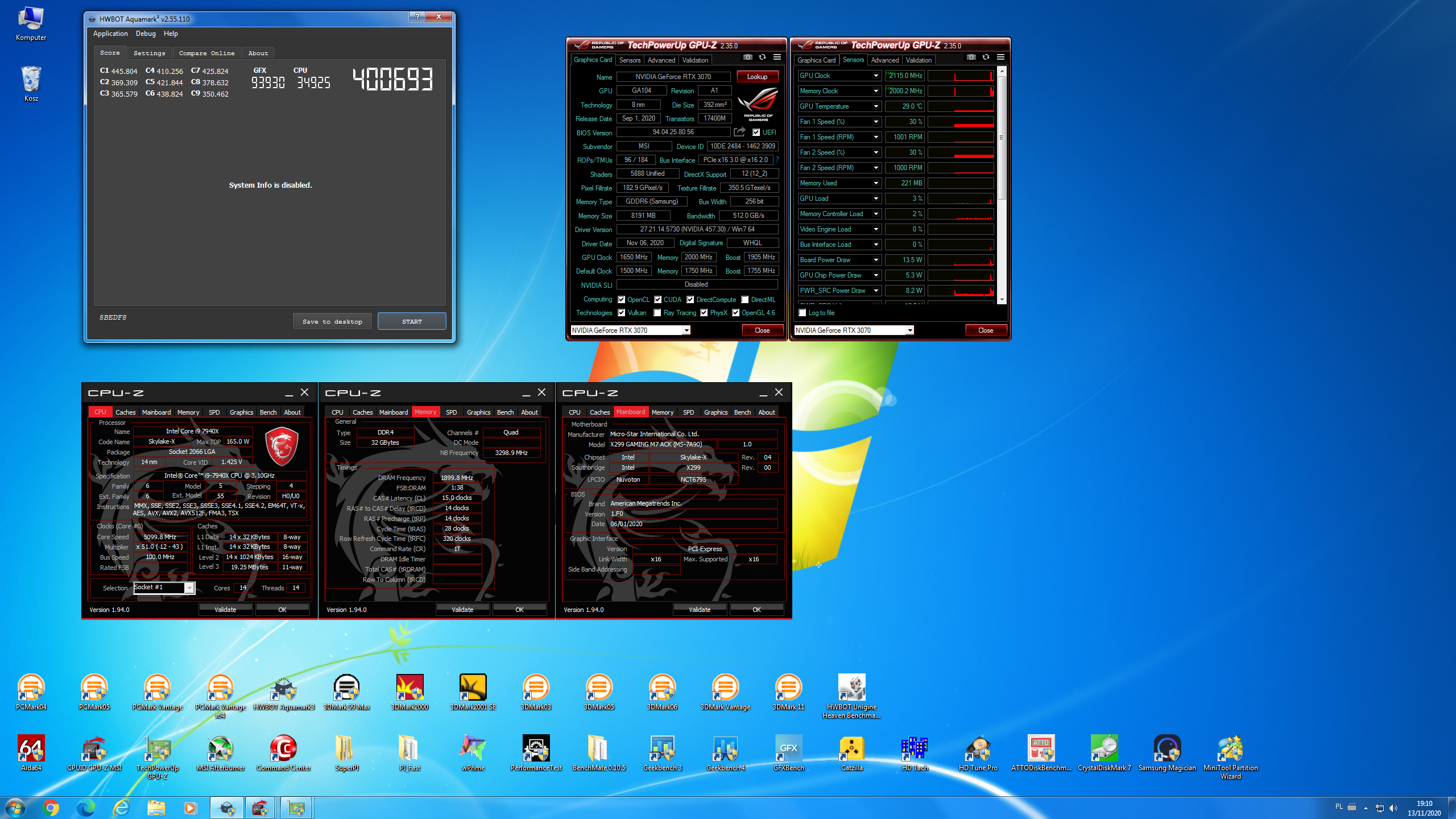Image resolution: width=1456 pixels, height=819 pixels.
Task: Click Validate in first CPU-Z window
Action: pyautogui.click(x=225, y=610)
